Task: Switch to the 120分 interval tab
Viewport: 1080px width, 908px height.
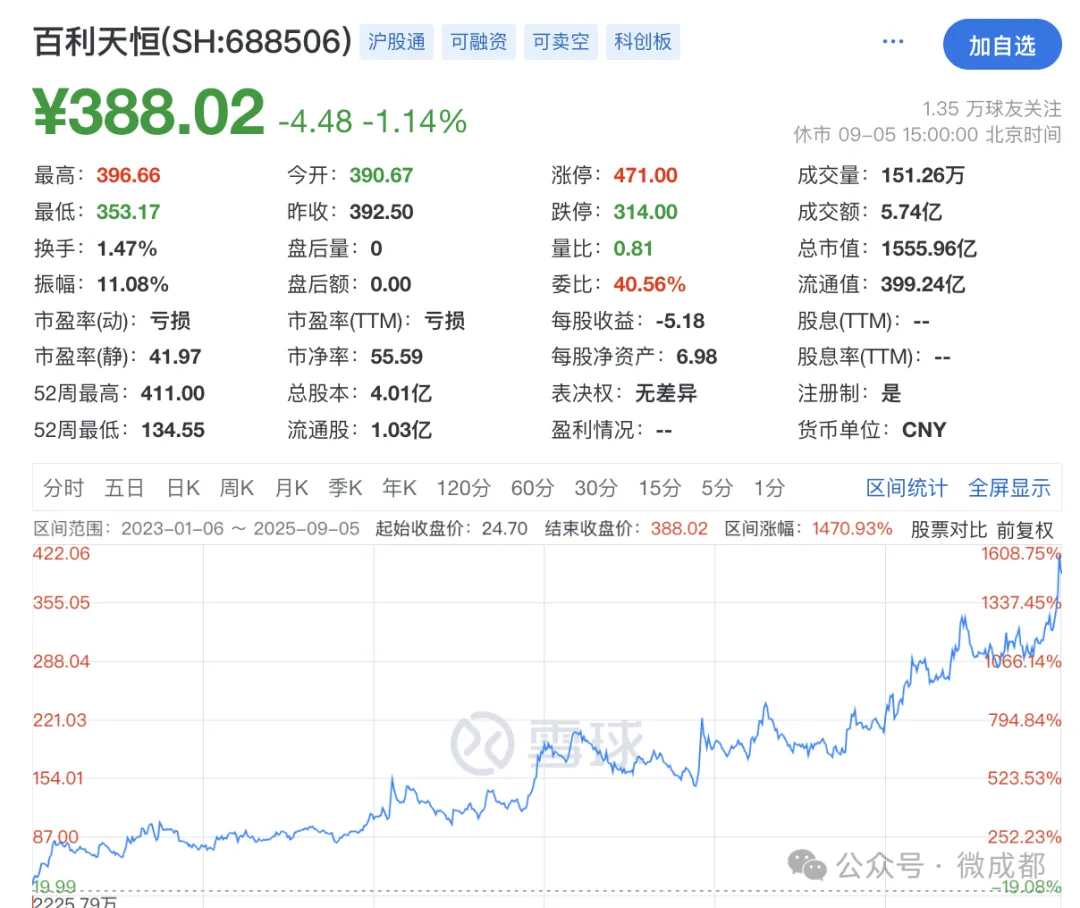Action: (463, 488)
